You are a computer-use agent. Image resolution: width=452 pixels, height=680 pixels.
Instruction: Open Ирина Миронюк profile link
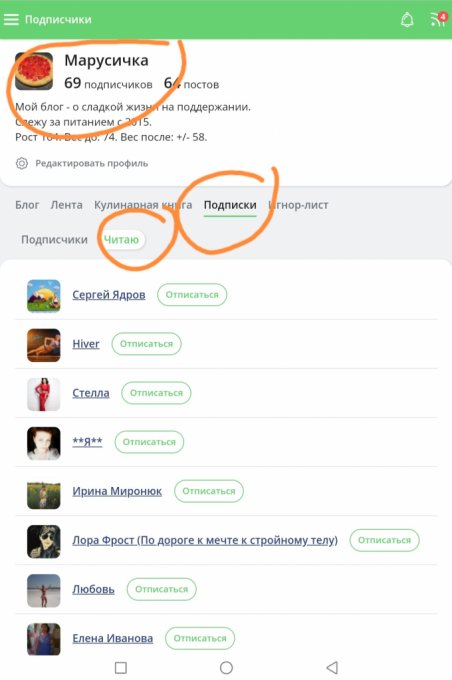[x=117, y=491]
